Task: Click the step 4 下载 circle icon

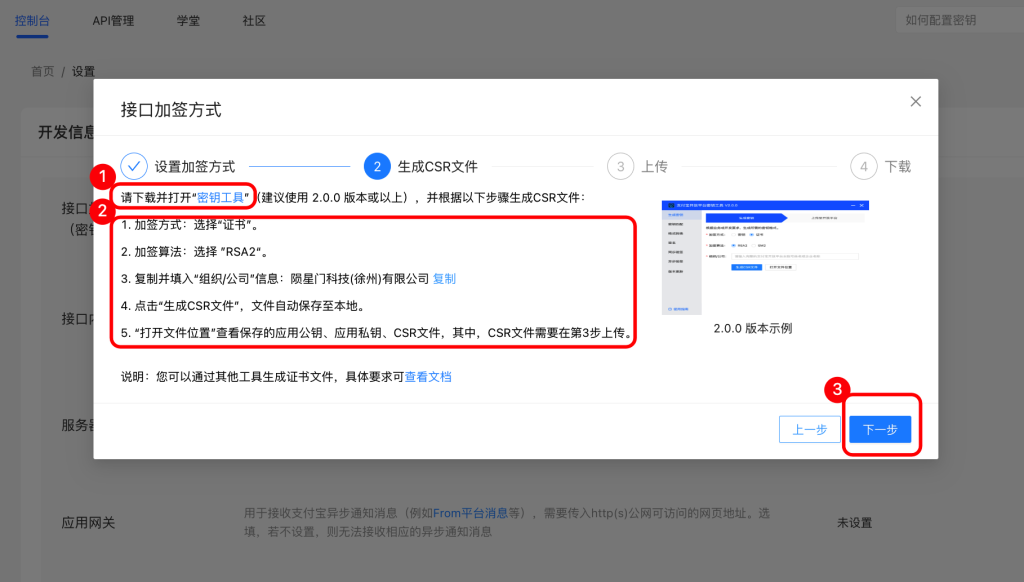Action: [863, 166]
